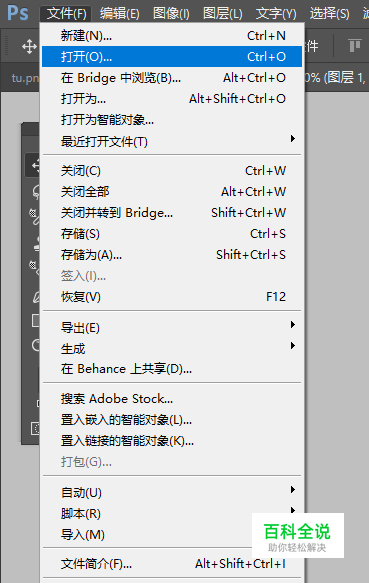Expand the 导出(E) submenu arrow
Screen dimensions: 369x583
[293, 325]
